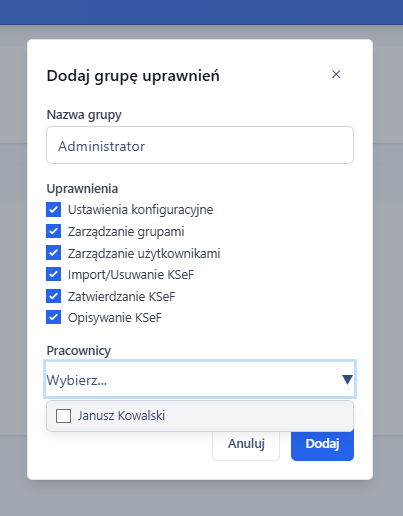Click the Dodaj button
Viewport: 403px width, 516px height.
pyautogui.click(x=322, y=444)
